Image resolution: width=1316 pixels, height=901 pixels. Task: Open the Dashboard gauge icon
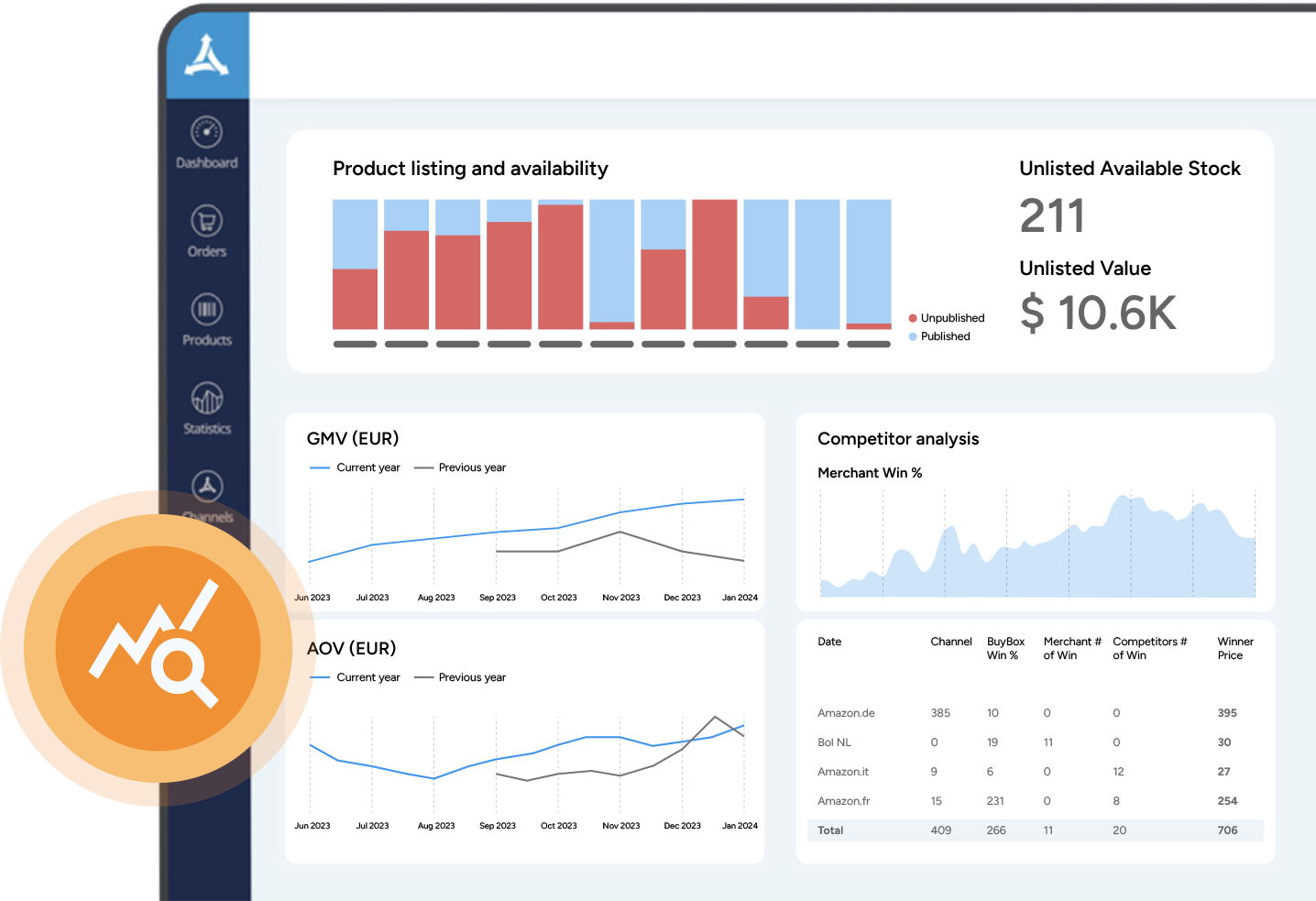click(207, 132)
